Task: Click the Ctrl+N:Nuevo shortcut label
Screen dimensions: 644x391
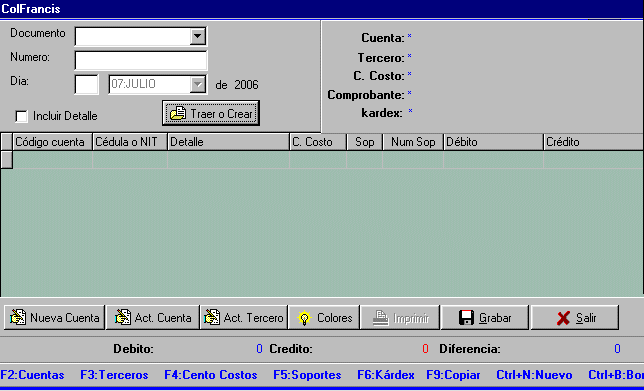Action: coord(534,375)
